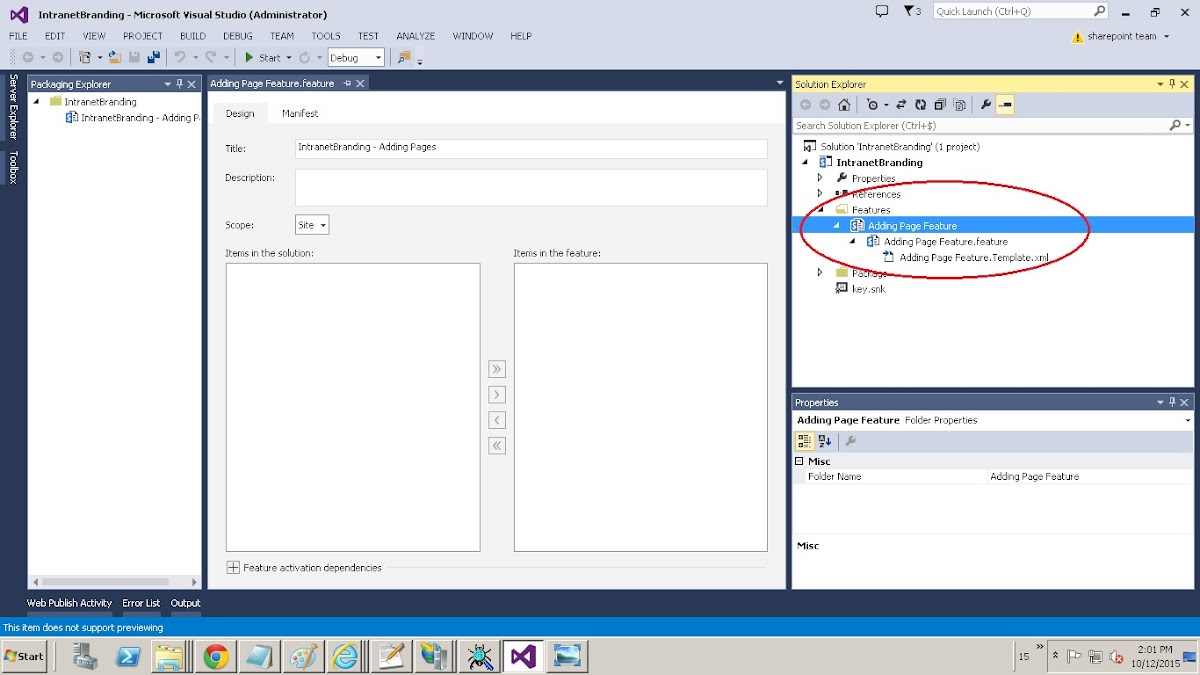This screenshot has height=675, width=1200.
Task: Select Adding Page Feature.Template.xml file
Action: (974, 258)
